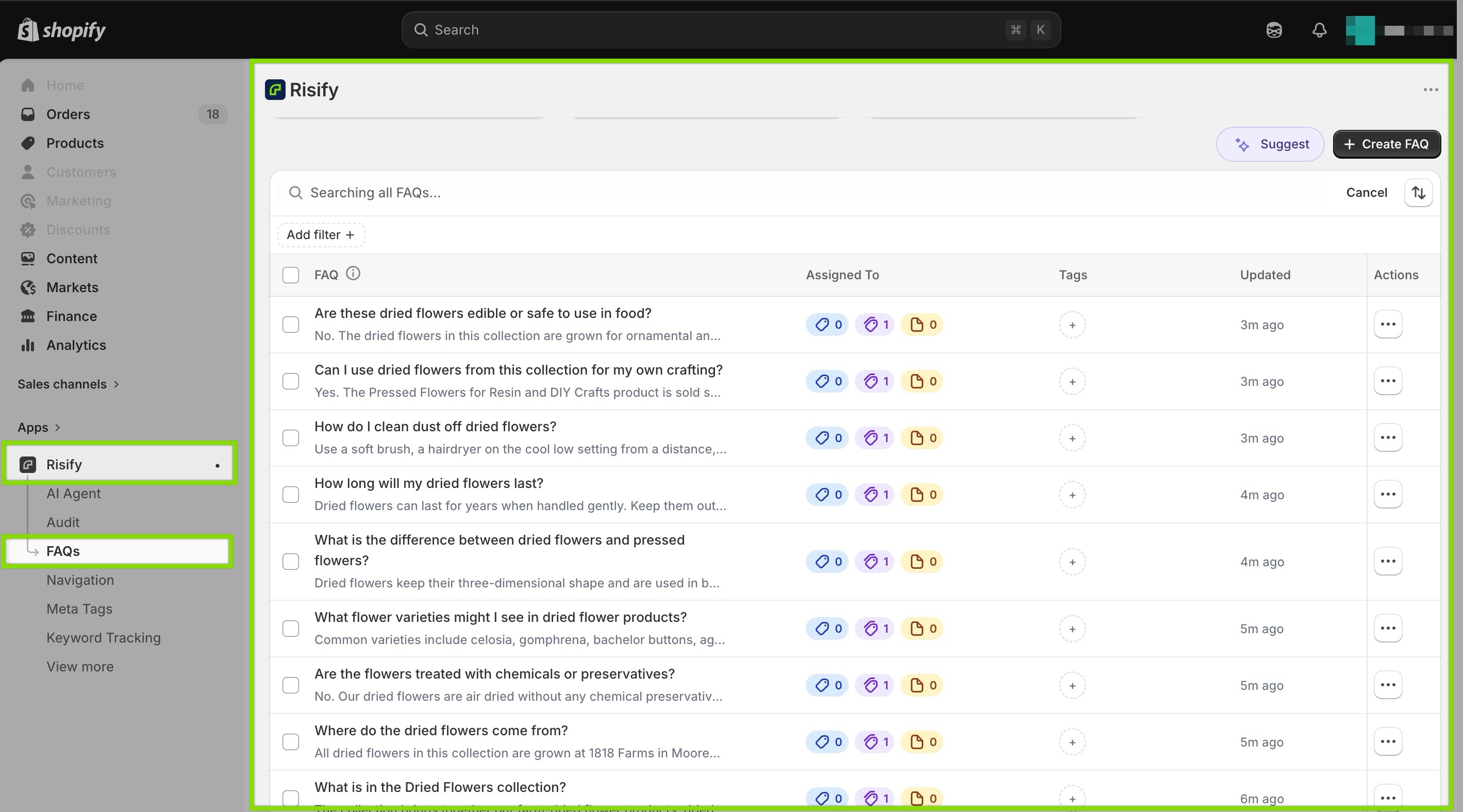The image size is (1463, 812).
Task: Click the Finance bank icon
Action: coord(27,316)
